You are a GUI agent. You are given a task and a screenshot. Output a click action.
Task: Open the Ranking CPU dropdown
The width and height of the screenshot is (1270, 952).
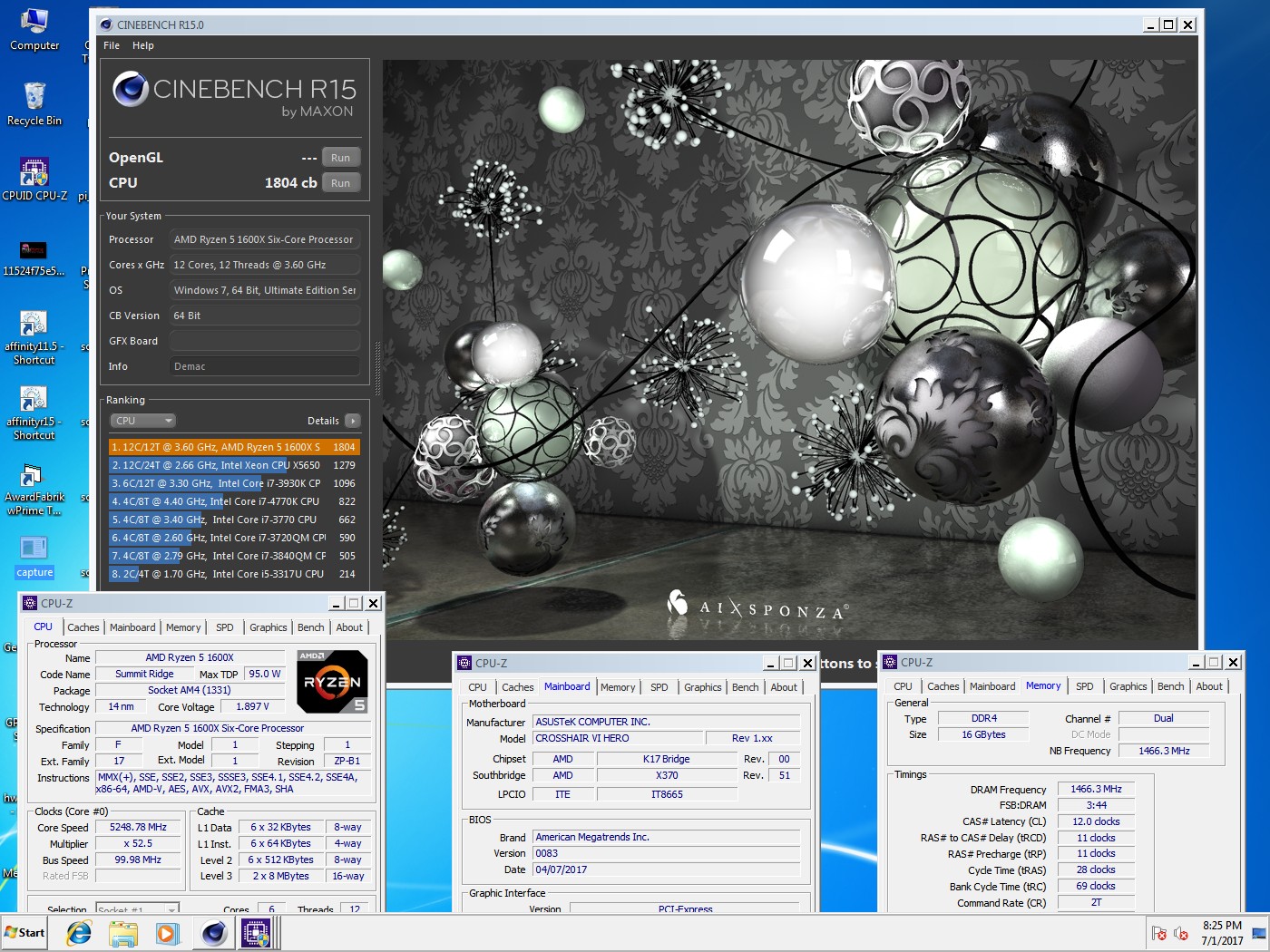[143, 421]
